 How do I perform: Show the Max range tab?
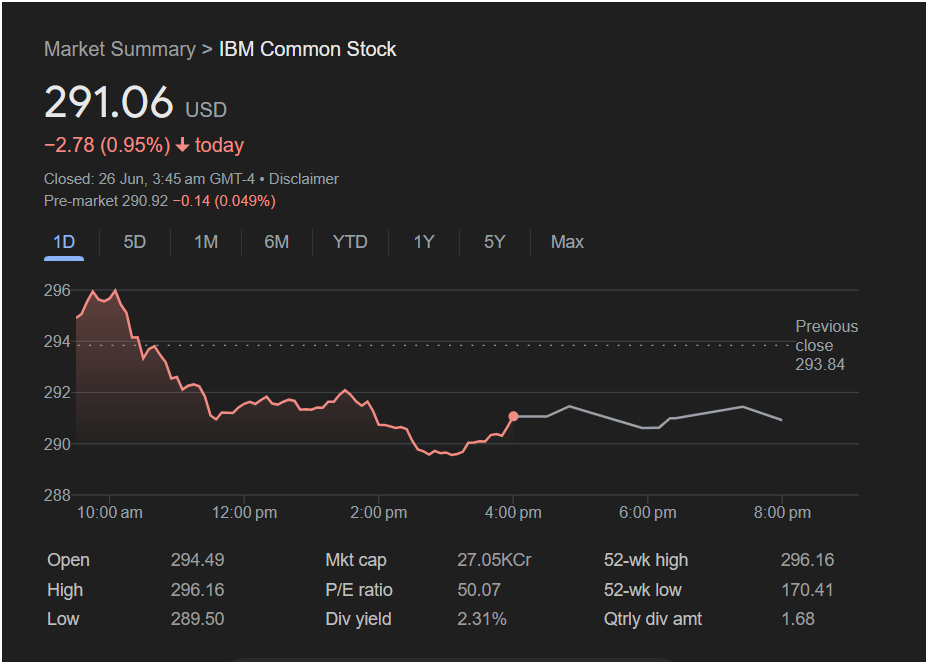tap(567, 242)
